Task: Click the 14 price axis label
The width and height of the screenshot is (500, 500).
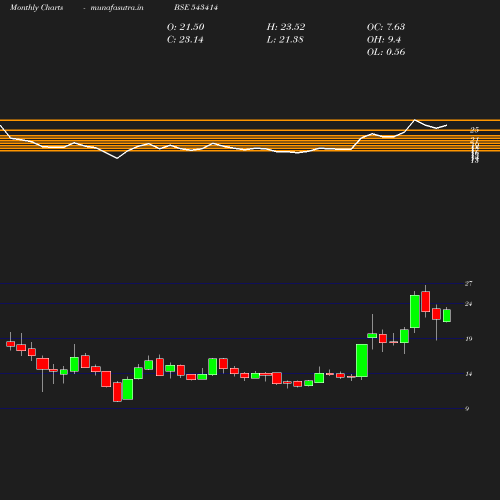Action: [x=468, y=374]
